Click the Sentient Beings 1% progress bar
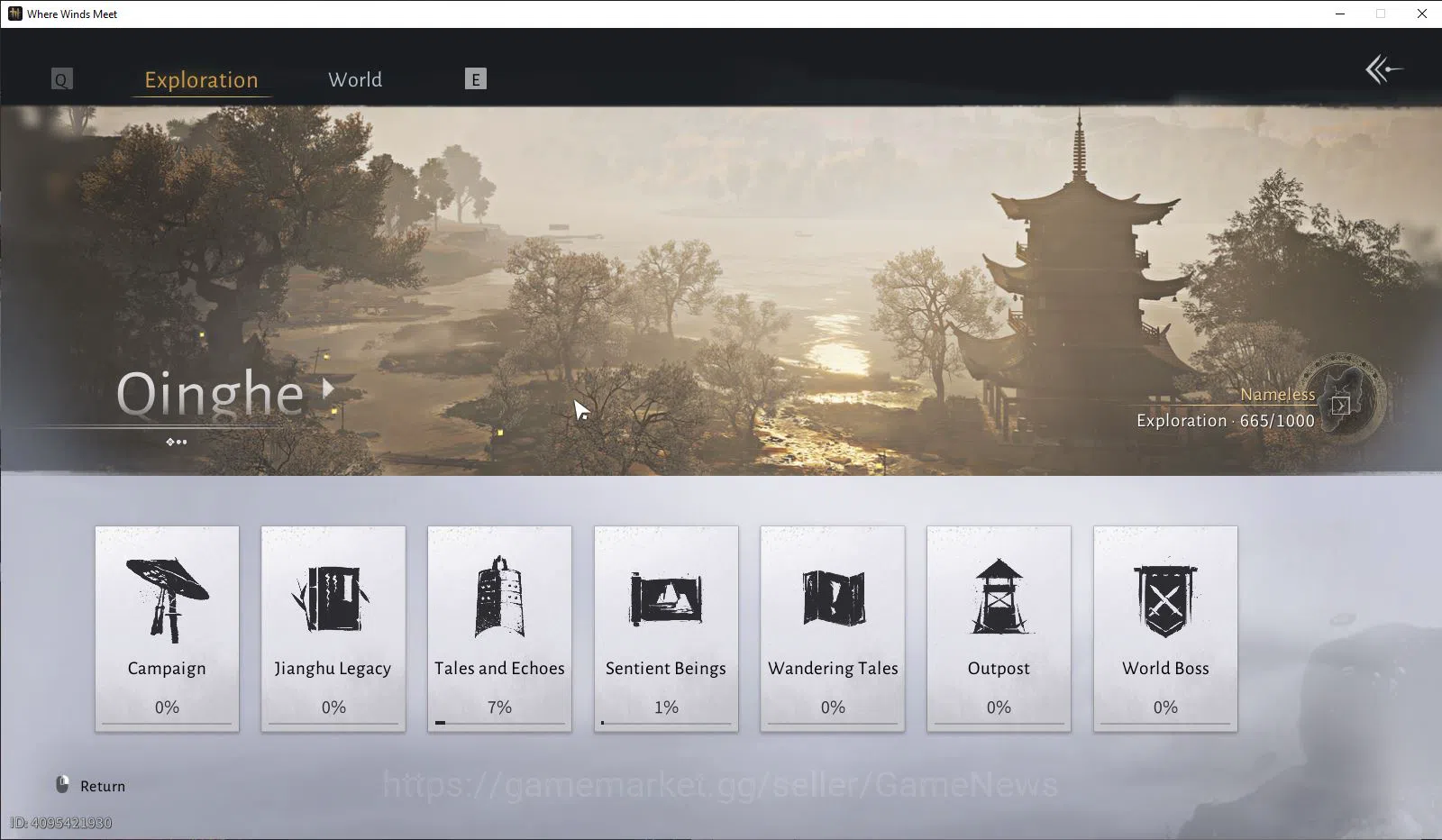This screenshot has height=840, width=1442. coord(666,723)
